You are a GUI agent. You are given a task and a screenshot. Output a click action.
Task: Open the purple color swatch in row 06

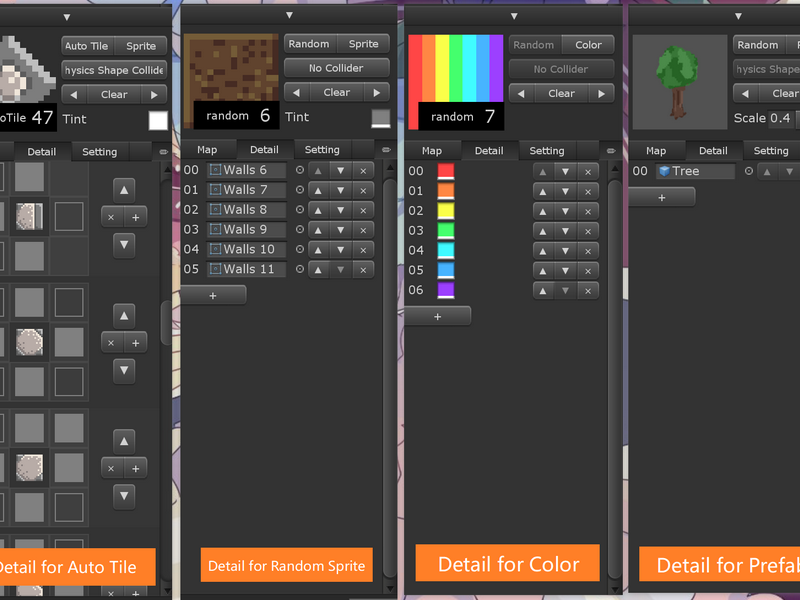click(446, 290)
